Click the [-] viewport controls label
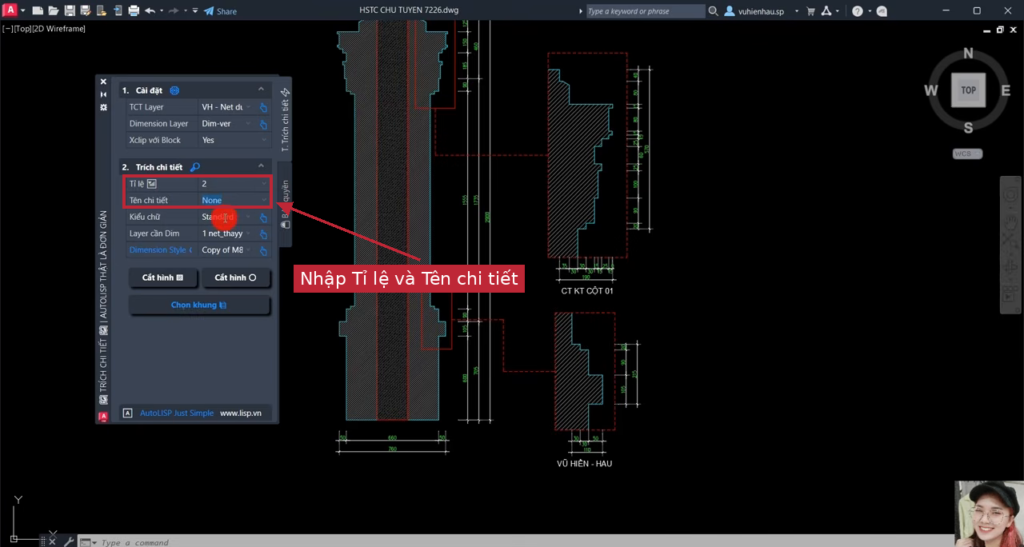The image size is (1024, 547). [x=7, y=29]
